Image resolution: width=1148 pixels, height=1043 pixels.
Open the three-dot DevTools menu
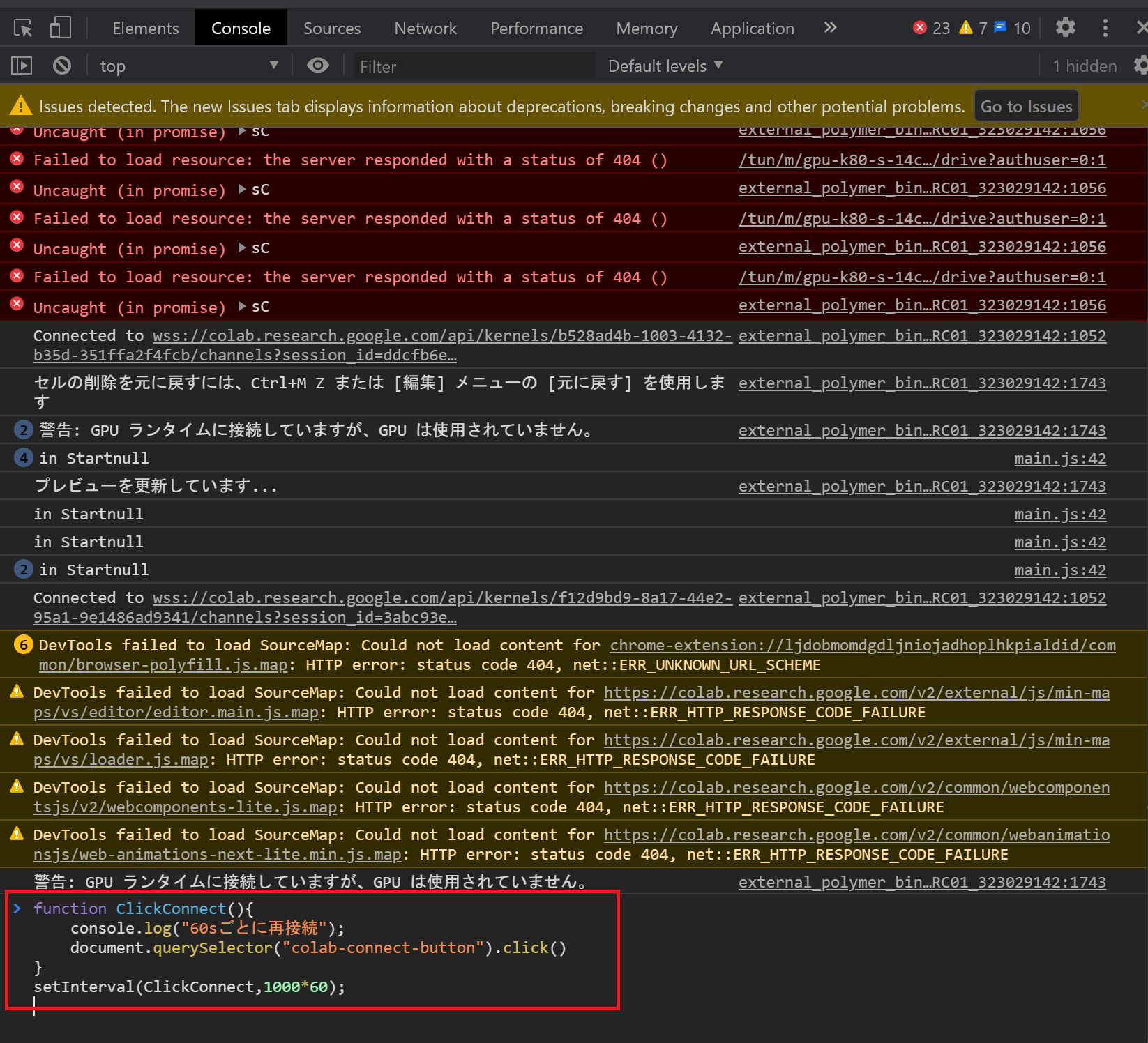click(1105, 28)
